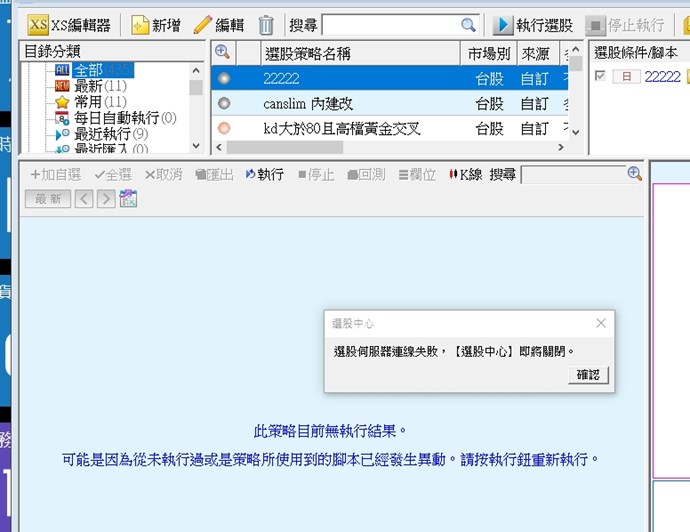This screenshot has height=532, width=690.
Task: Open the calendar date picker icon
Action: pyautogui.click(x=128, y=198)
